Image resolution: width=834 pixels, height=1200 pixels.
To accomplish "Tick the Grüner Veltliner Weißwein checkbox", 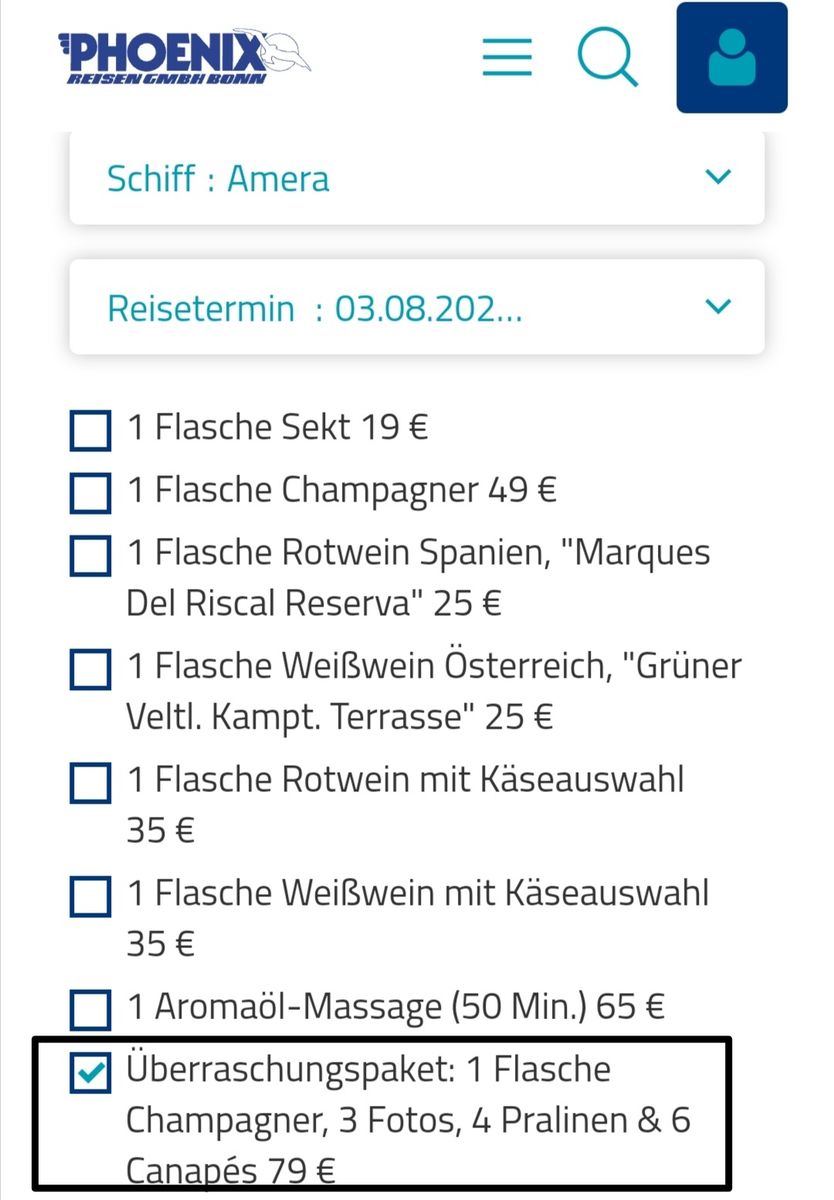I will pyautogui.click(x=90, y=668).
